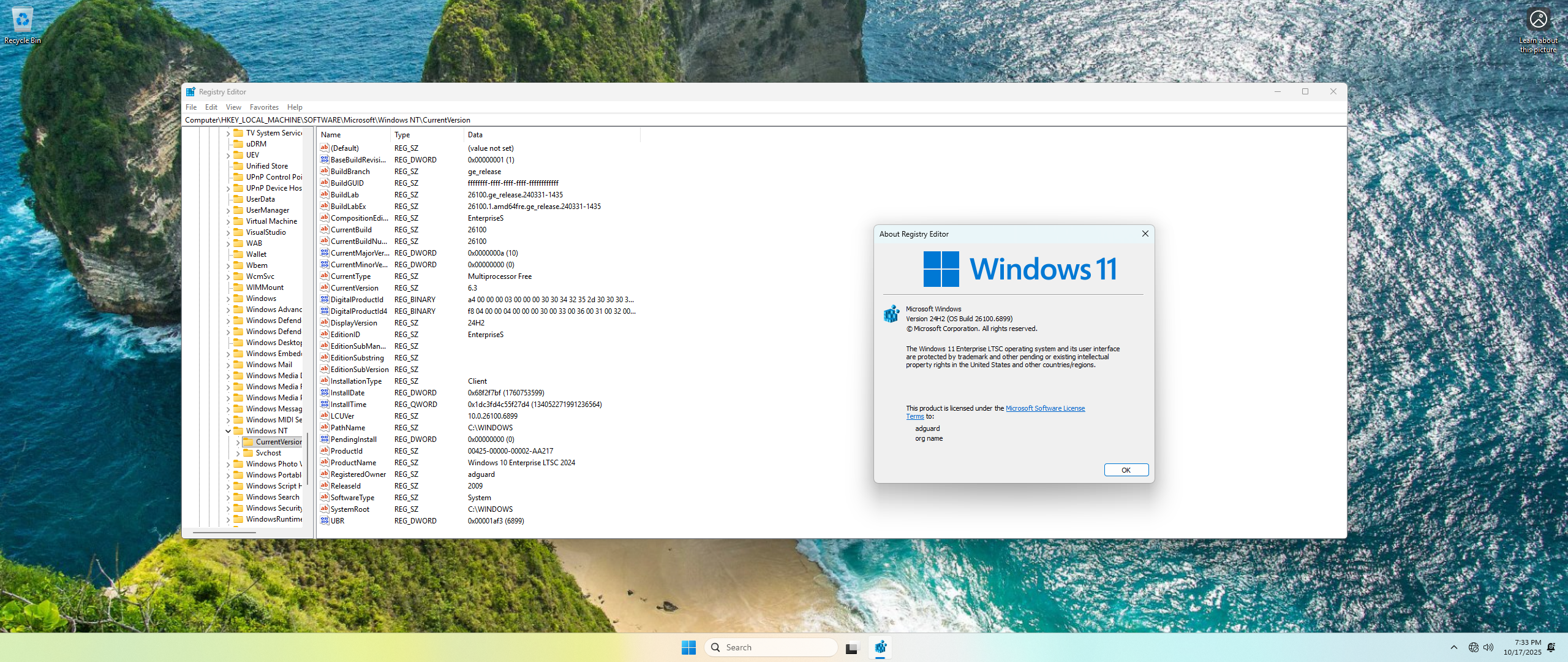Expand the CurrentVersion key chevron
This screenshot has height=662, width=1568.
click(x=238, y=442)
